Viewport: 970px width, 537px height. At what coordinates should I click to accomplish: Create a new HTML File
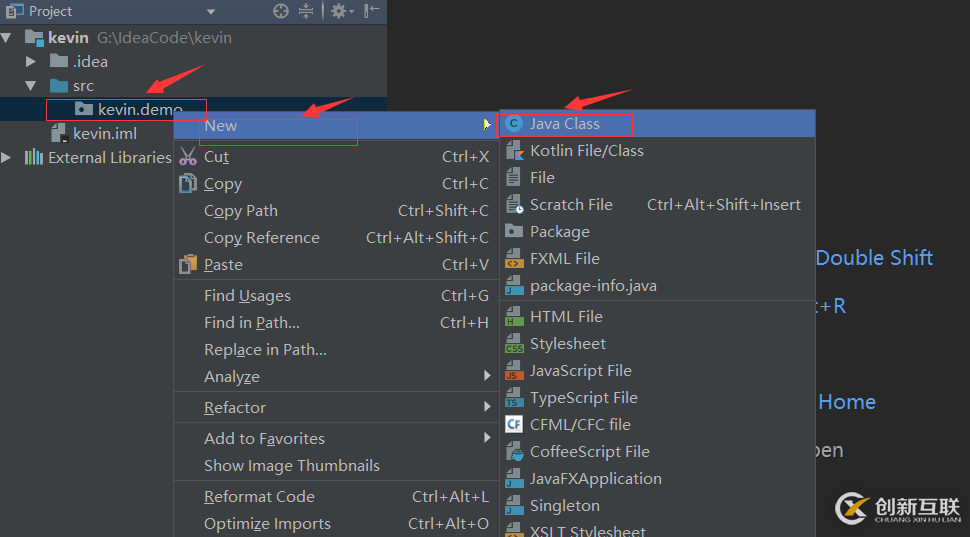pos(657,317)
